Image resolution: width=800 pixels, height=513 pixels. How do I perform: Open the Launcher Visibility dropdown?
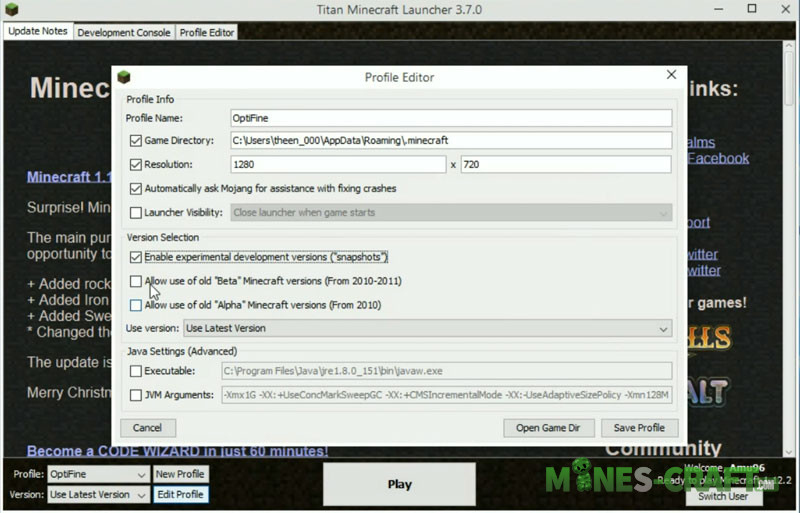tap(452, 212)
